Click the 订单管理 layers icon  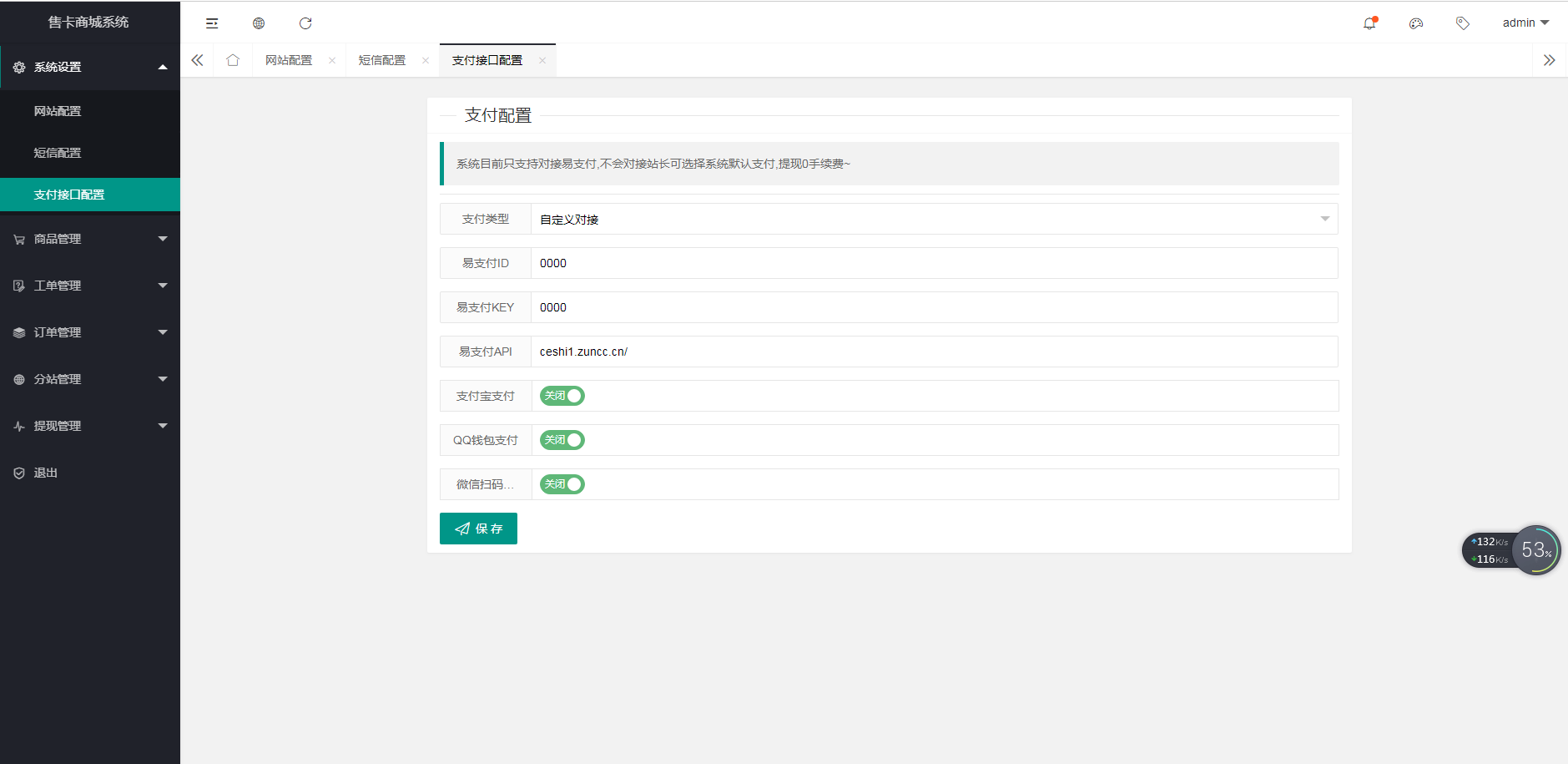click(19, 332)
